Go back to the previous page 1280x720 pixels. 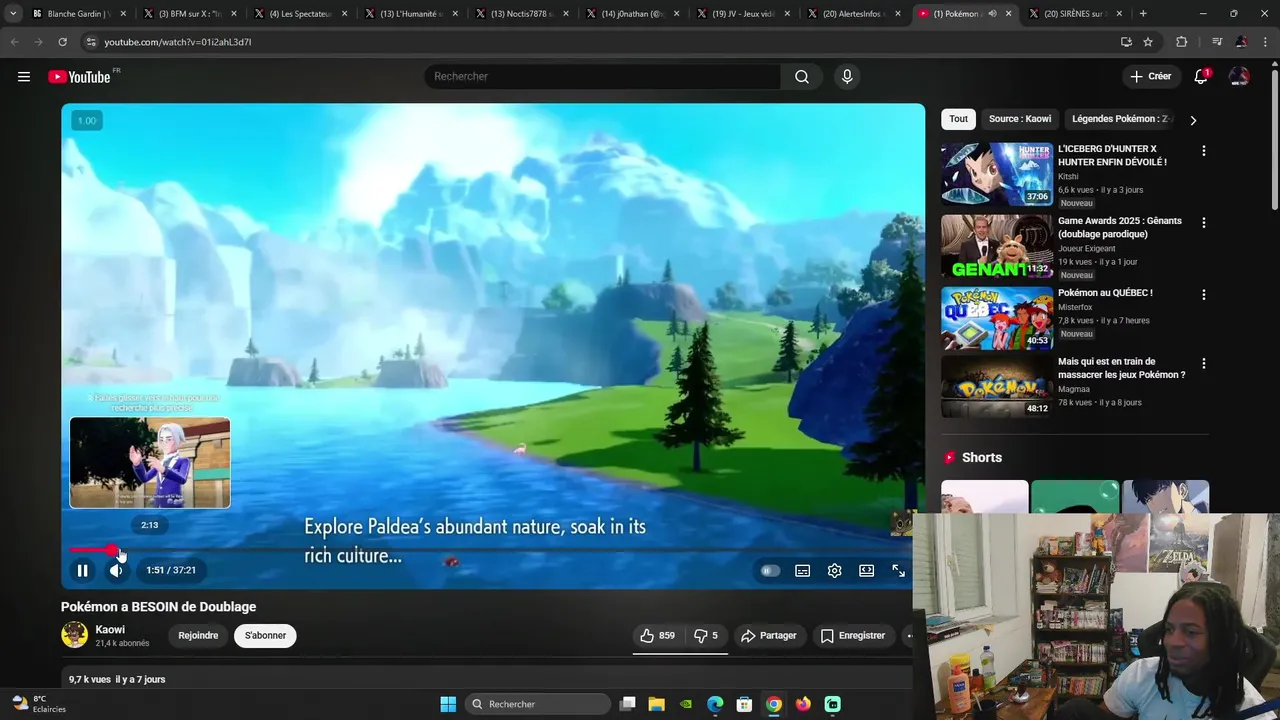pos(14,42)
